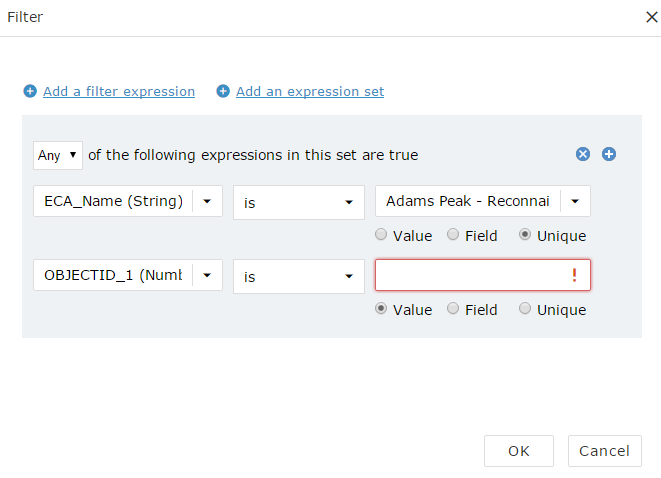Screen dimensions: 661x478
Task: Select the Unique radio for ECA_Name row
Action: click(525, 235)
